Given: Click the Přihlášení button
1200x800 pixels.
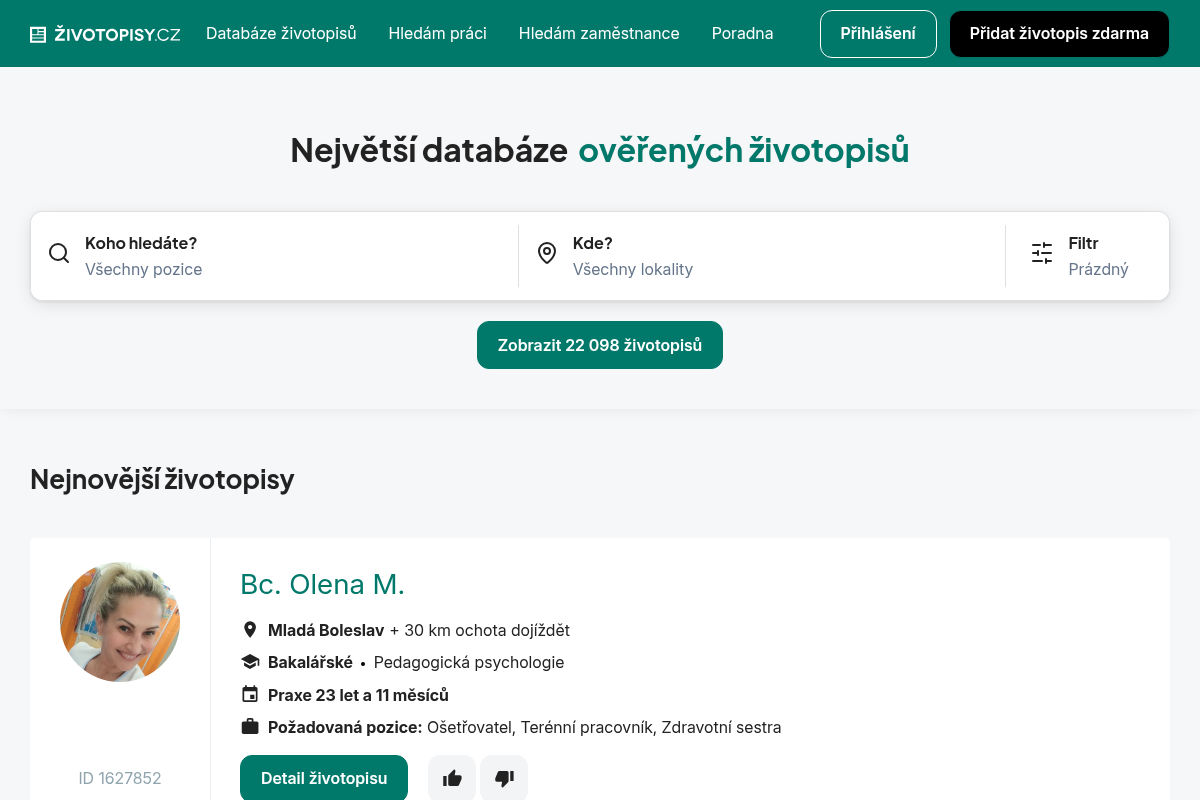Looking at the screenshot, I should (878, 34).
